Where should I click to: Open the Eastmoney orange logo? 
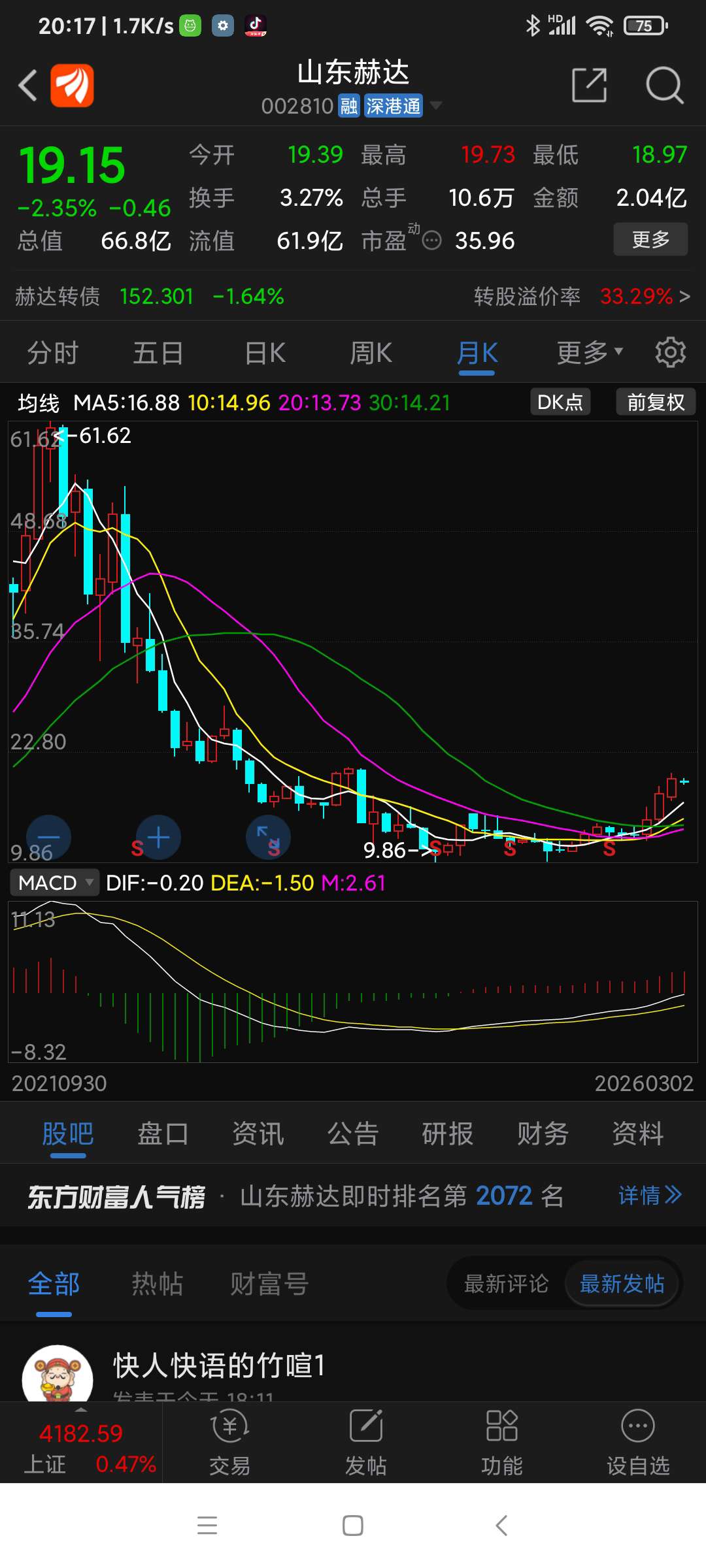point(72,85)
